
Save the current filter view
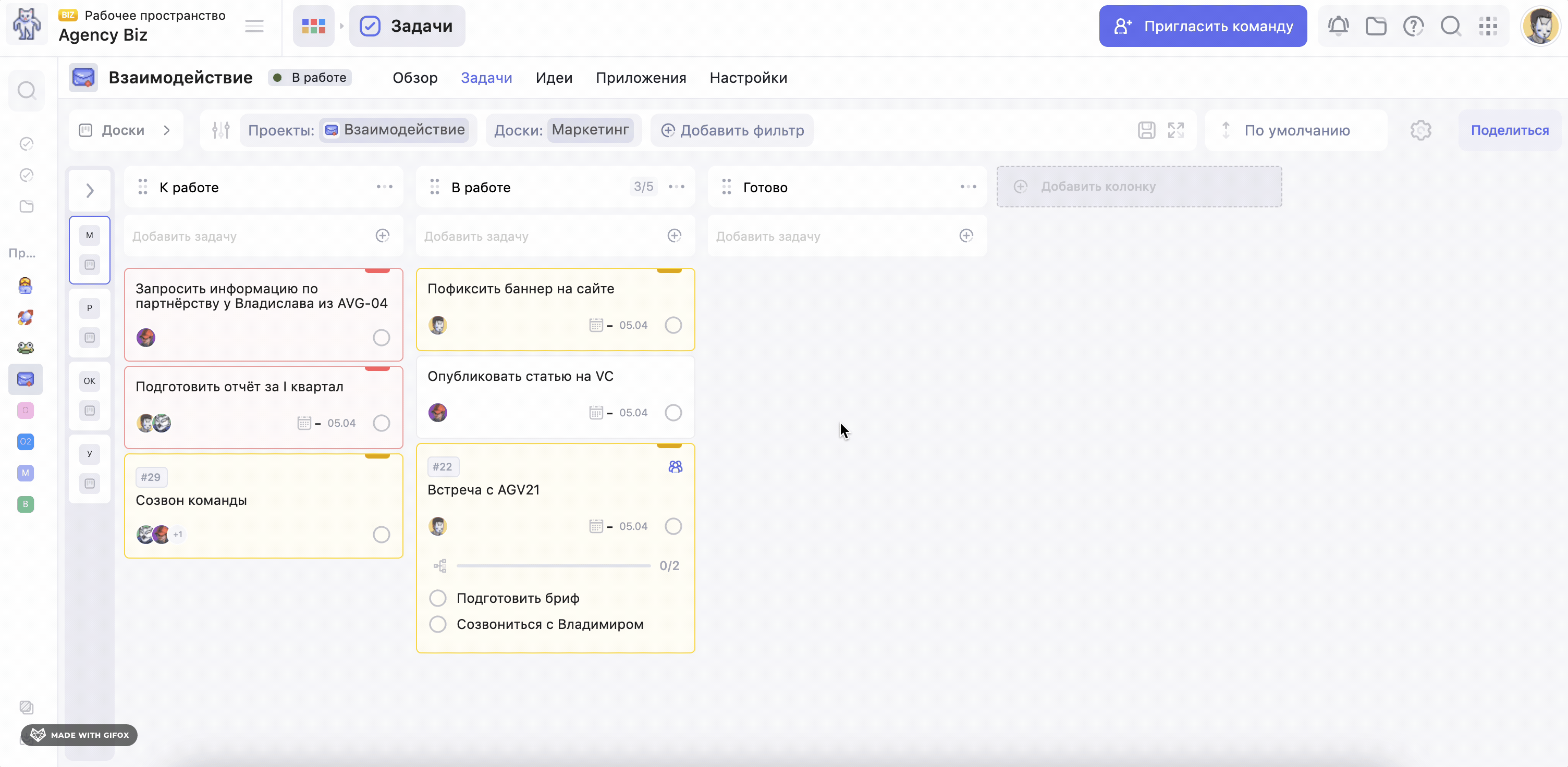pyautogui.click(x=1146, y=130)
